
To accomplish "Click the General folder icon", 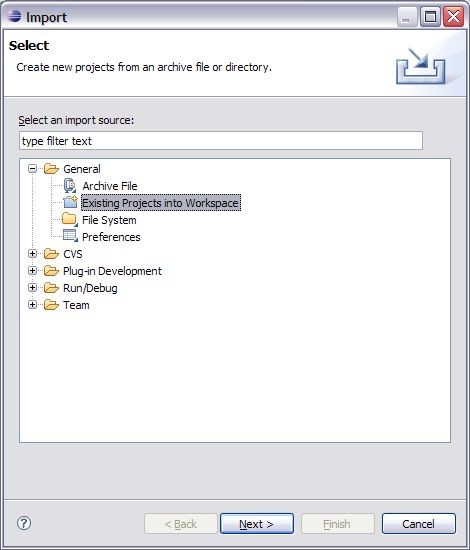I will point(51,169).
